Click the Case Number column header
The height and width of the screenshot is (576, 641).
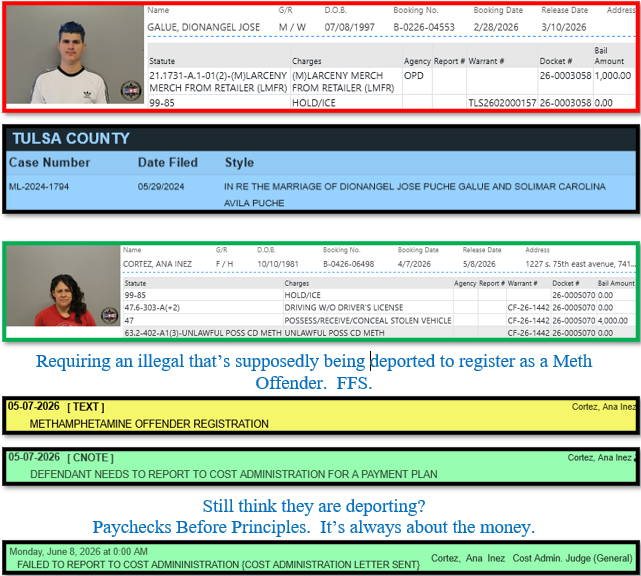pyautogui.click(x=49, y=163)
